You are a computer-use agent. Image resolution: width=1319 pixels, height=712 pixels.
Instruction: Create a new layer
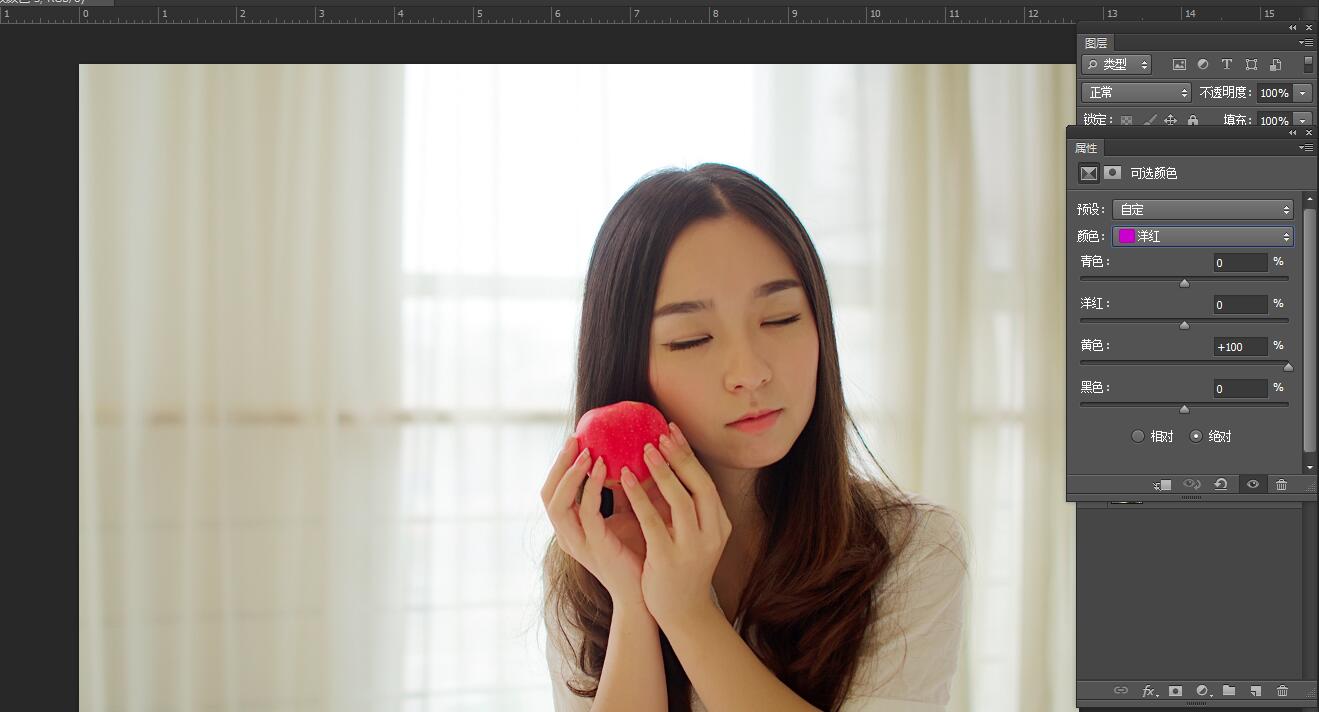(1256, 691)
